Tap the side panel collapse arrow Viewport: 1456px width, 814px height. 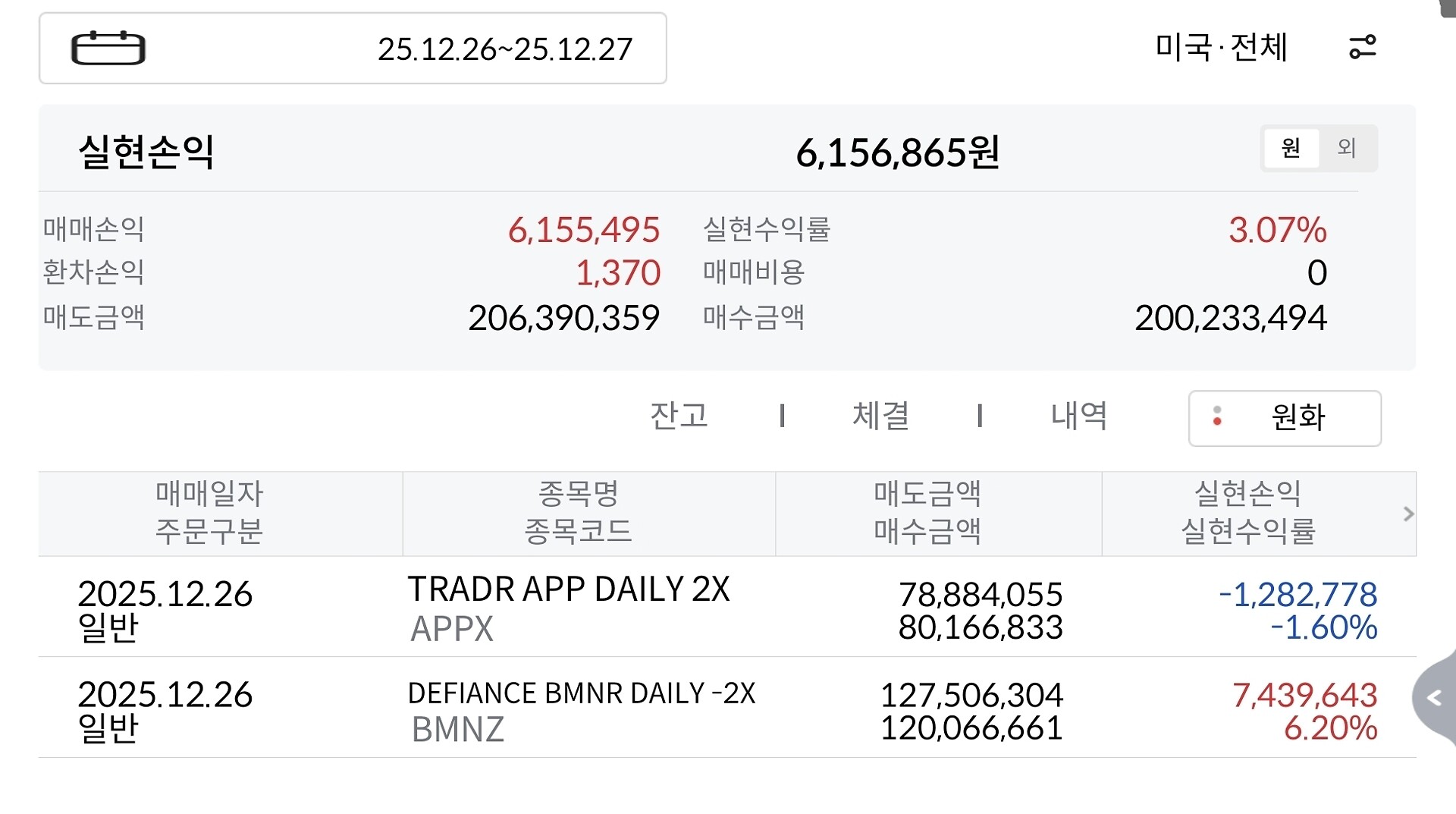1434,698
